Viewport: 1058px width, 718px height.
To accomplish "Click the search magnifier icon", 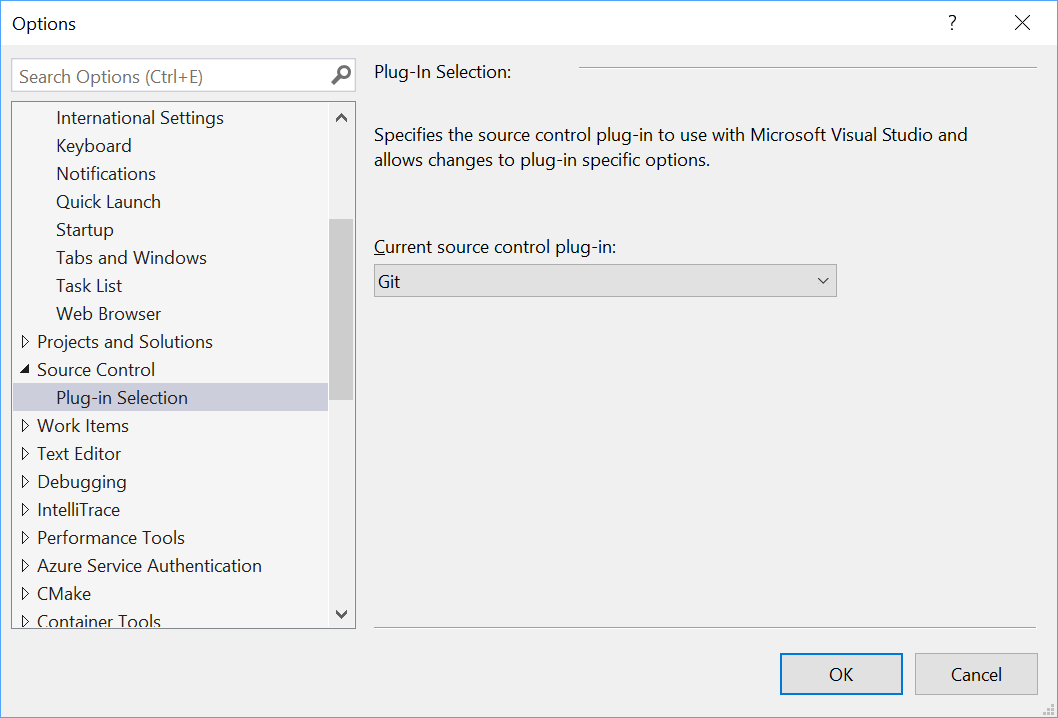I will pos(341,76).
